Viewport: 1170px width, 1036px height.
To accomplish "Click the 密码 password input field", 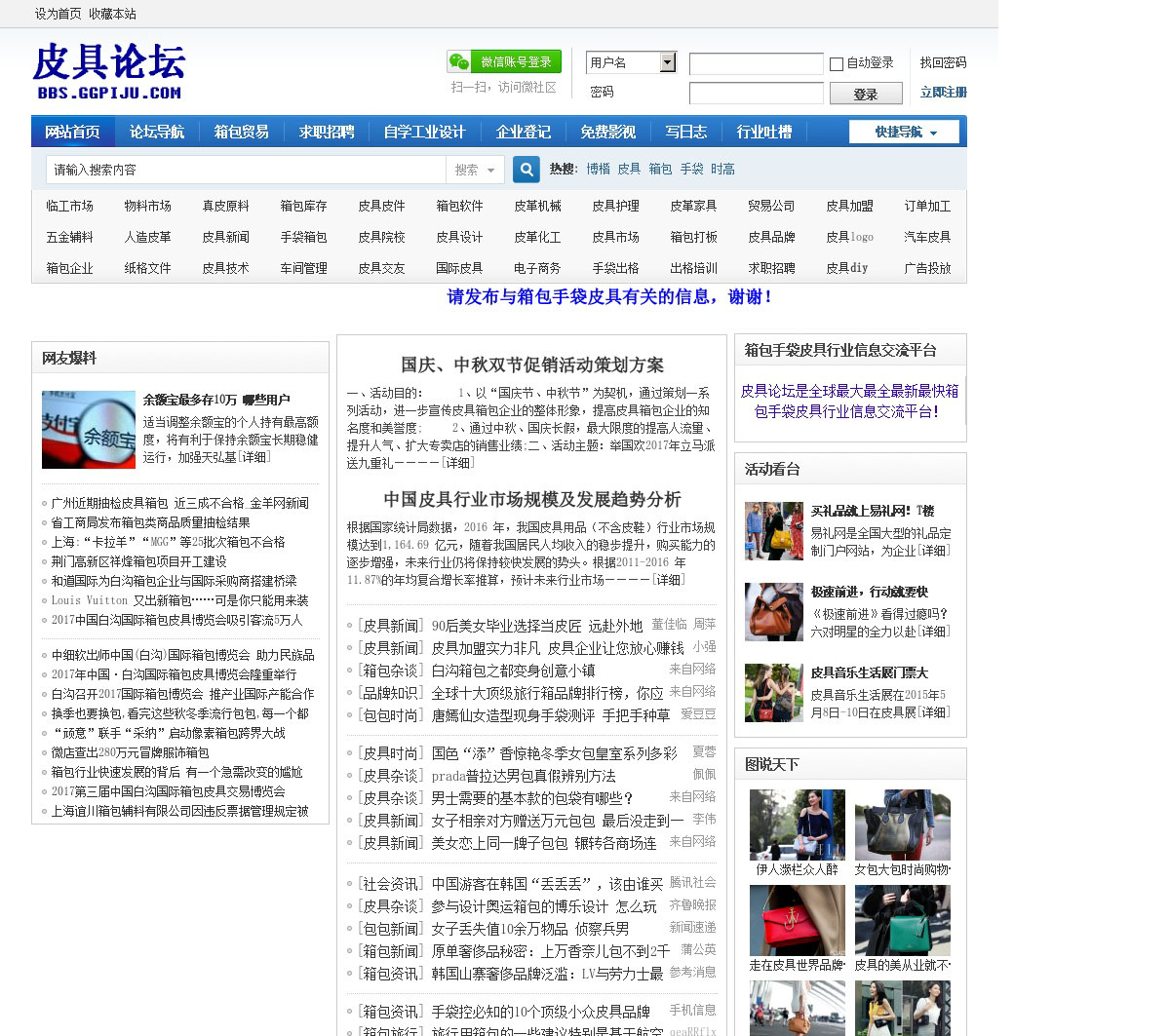I will tap(756, 94).
